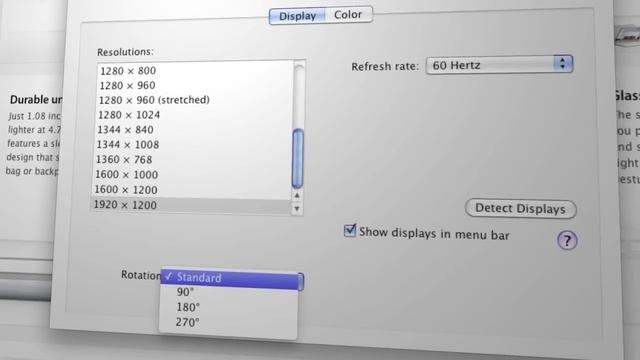Toggle Show displays in menu bar checkbox

350,231
